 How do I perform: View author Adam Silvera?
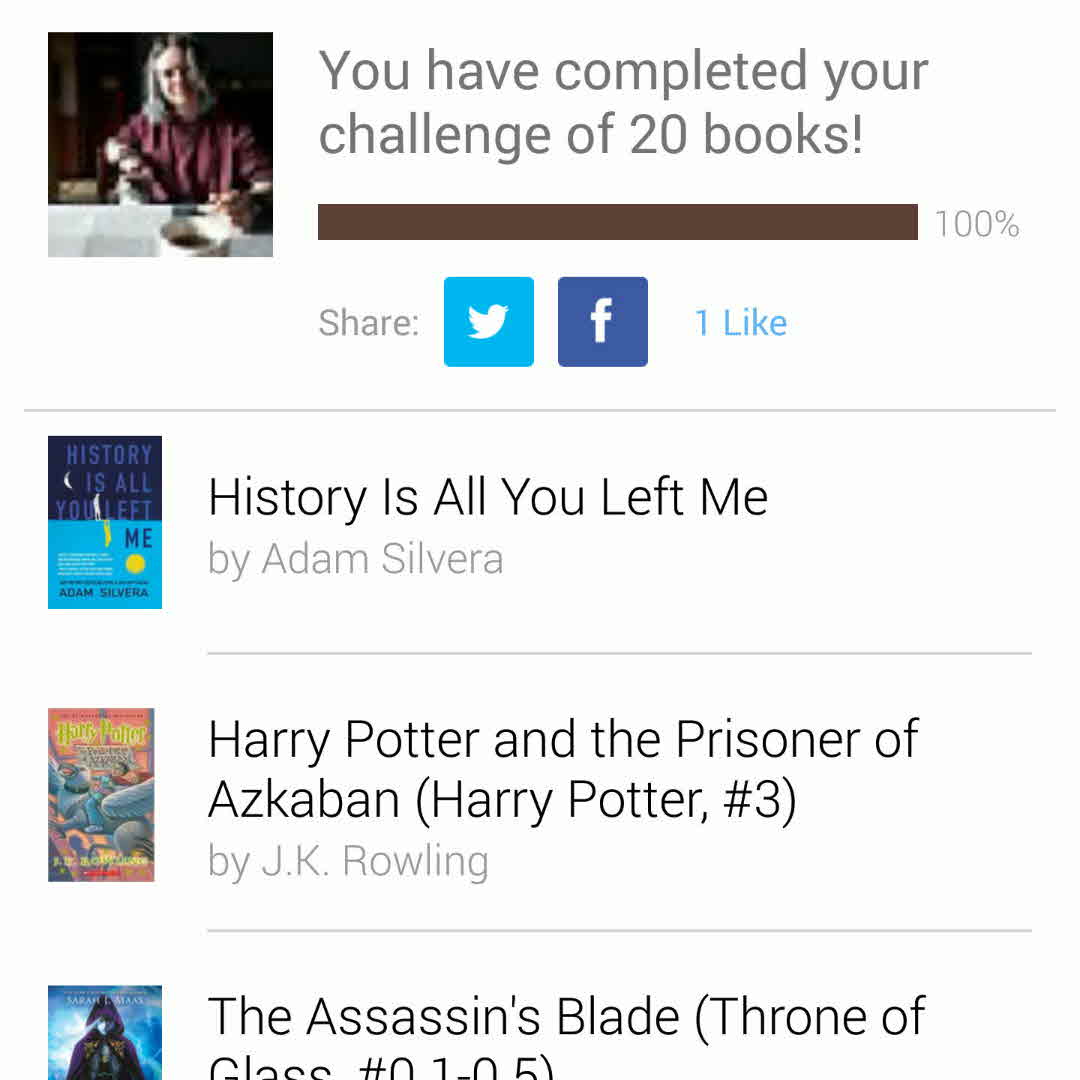(x=355, y=559)
